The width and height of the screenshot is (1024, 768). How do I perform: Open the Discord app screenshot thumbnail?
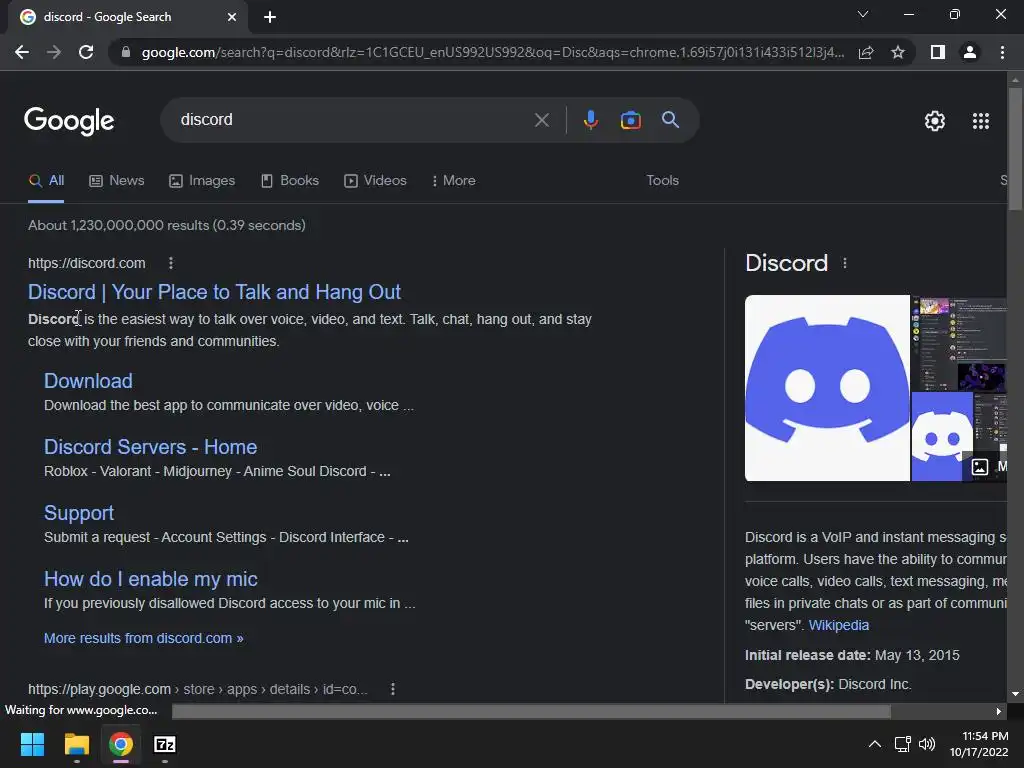959,343
